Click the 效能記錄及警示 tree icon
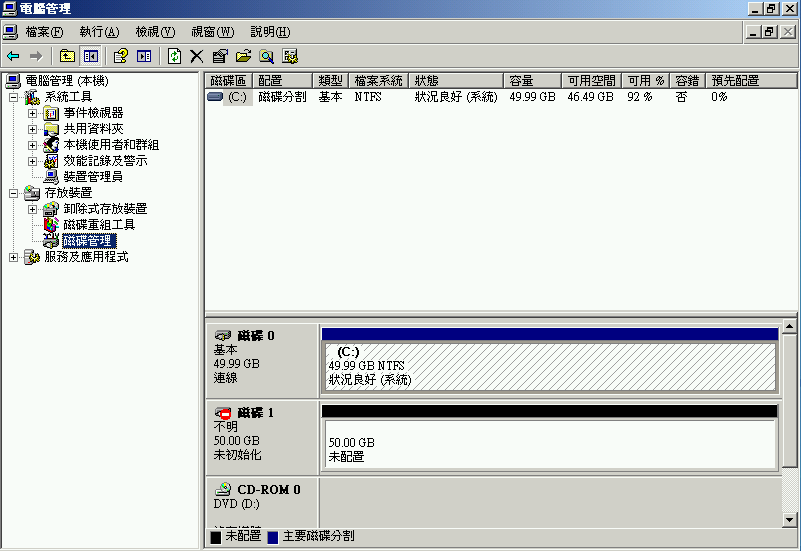 51,161
